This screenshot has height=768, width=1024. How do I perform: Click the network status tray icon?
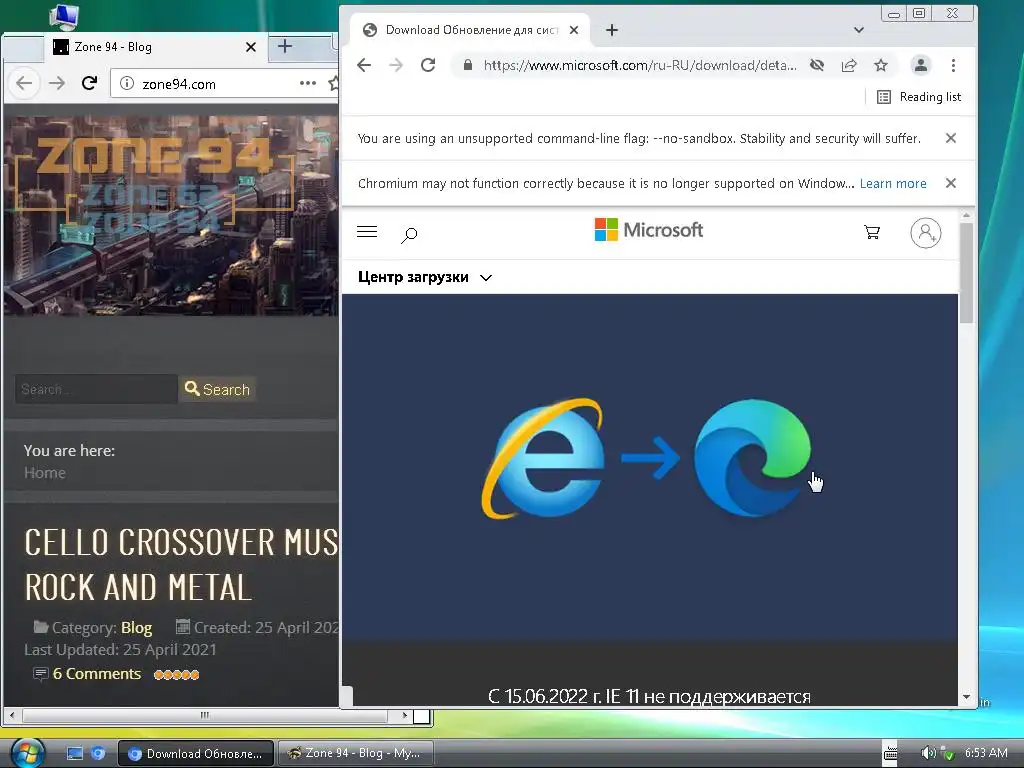coord(946,754)
